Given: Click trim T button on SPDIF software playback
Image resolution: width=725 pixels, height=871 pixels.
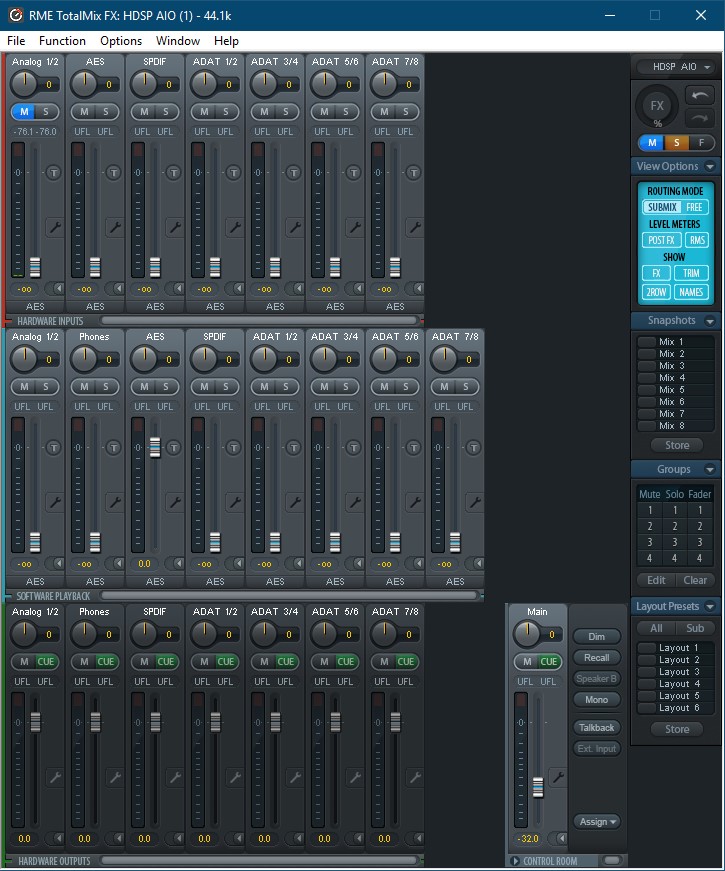Looking at the screenshot, I should click(x=234, y=448).
